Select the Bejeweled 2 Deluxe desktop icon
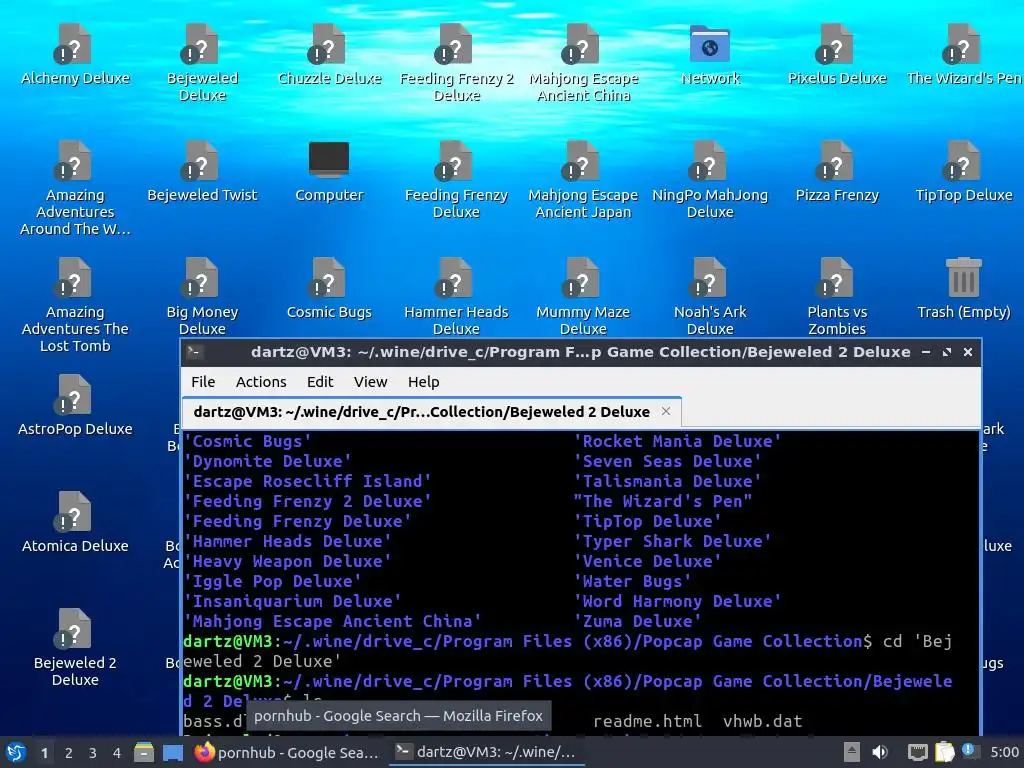The width and height of the screenshot is (1024, 768). [x=75, y=648]
